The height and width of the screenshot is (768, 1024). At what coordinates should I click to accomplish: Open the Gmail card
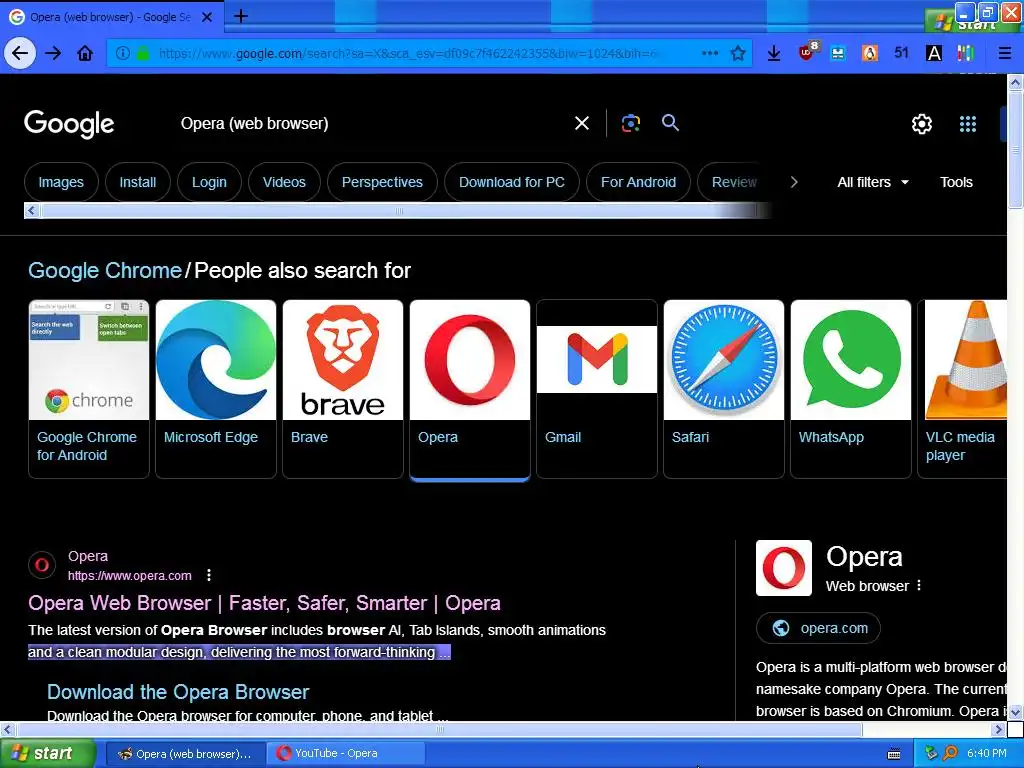[597, 389]
